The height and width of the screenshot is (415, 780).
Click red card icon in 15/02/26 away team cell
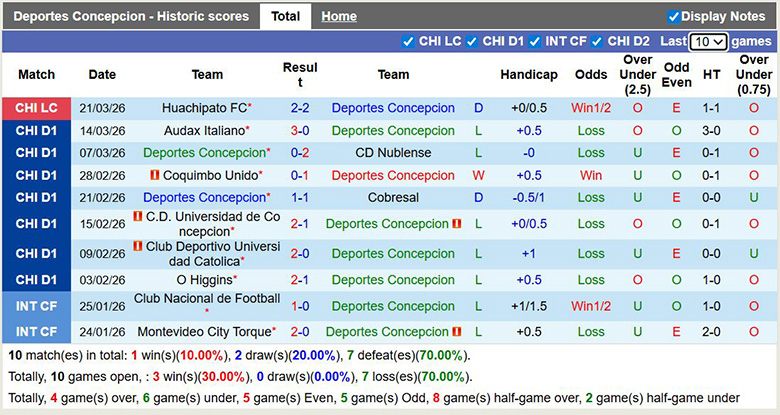[x=456, y=224]
